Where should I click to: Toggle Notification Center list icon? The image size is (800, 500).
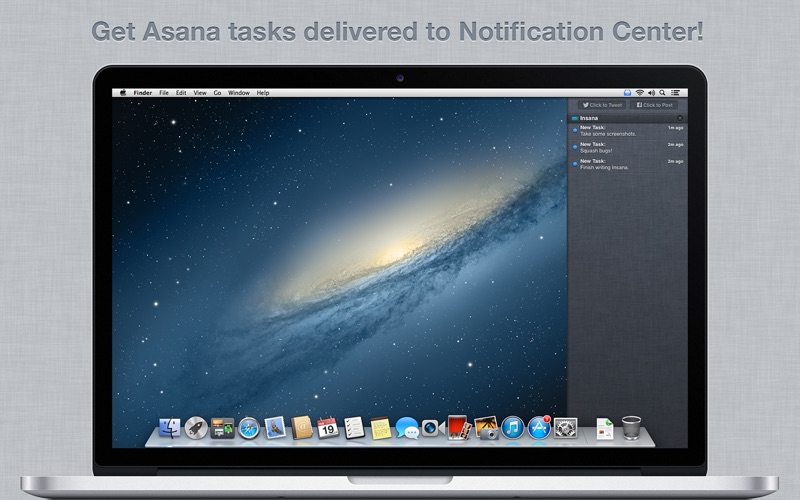tap(676, 93)
